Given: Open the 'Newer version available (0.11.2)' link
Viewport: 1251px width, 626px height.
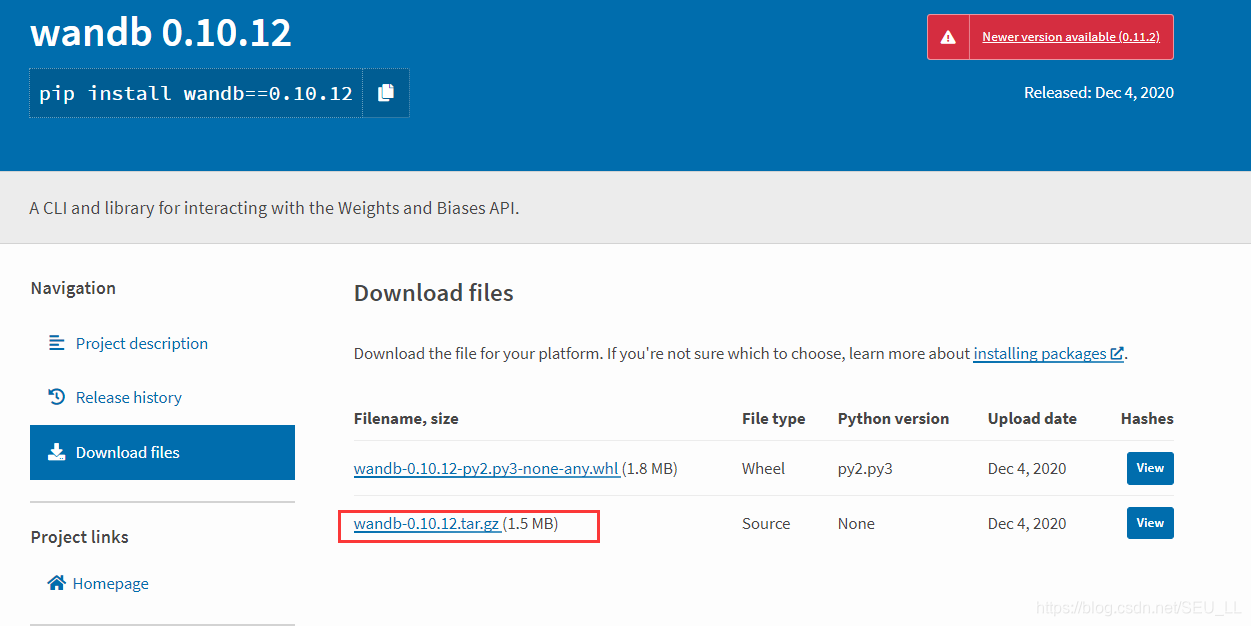Looking at the screenshot, I should (1070, 37).
